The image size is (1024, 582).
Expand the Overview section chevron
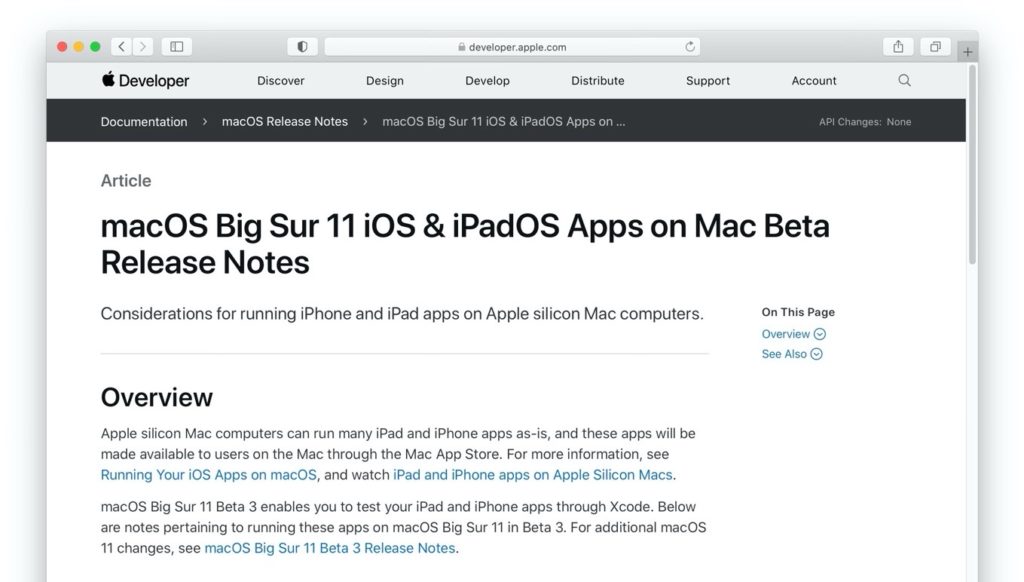tap(820, 334)
